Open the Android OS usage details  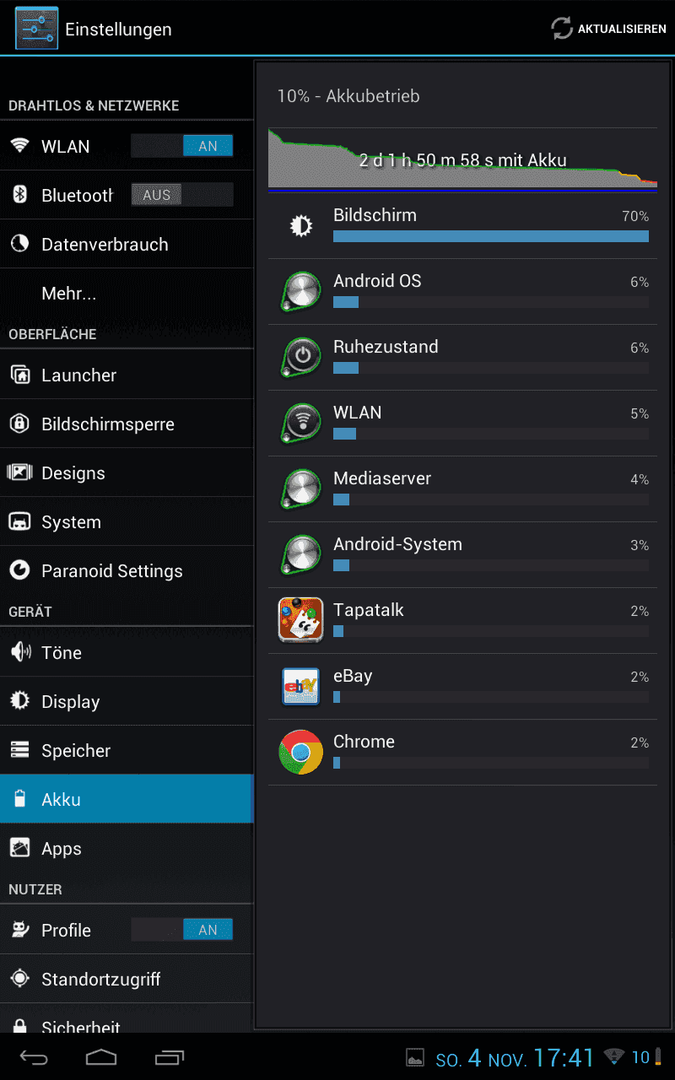click(x=462, y=291)
